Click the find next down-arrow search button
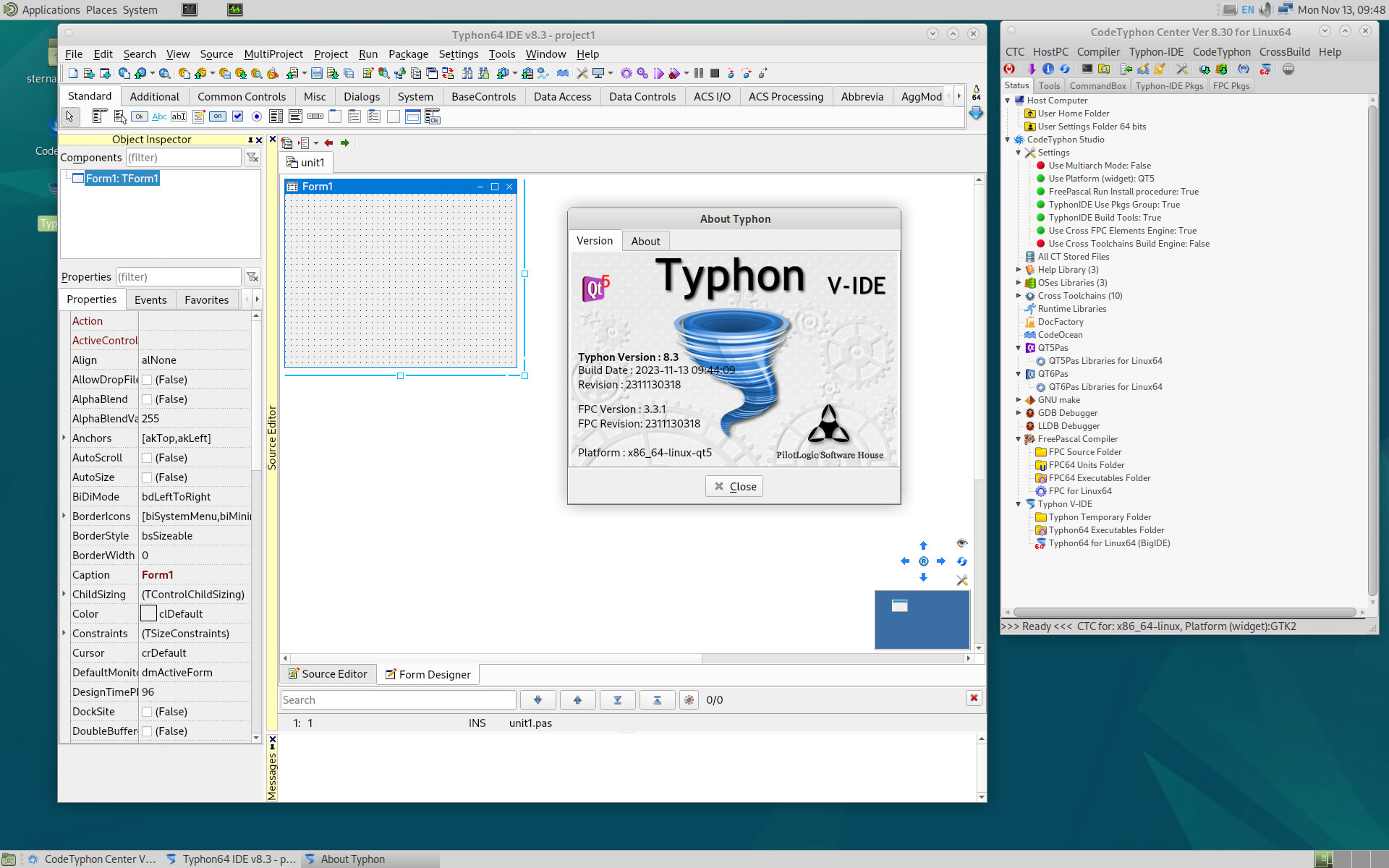 [x=538, y=700]
